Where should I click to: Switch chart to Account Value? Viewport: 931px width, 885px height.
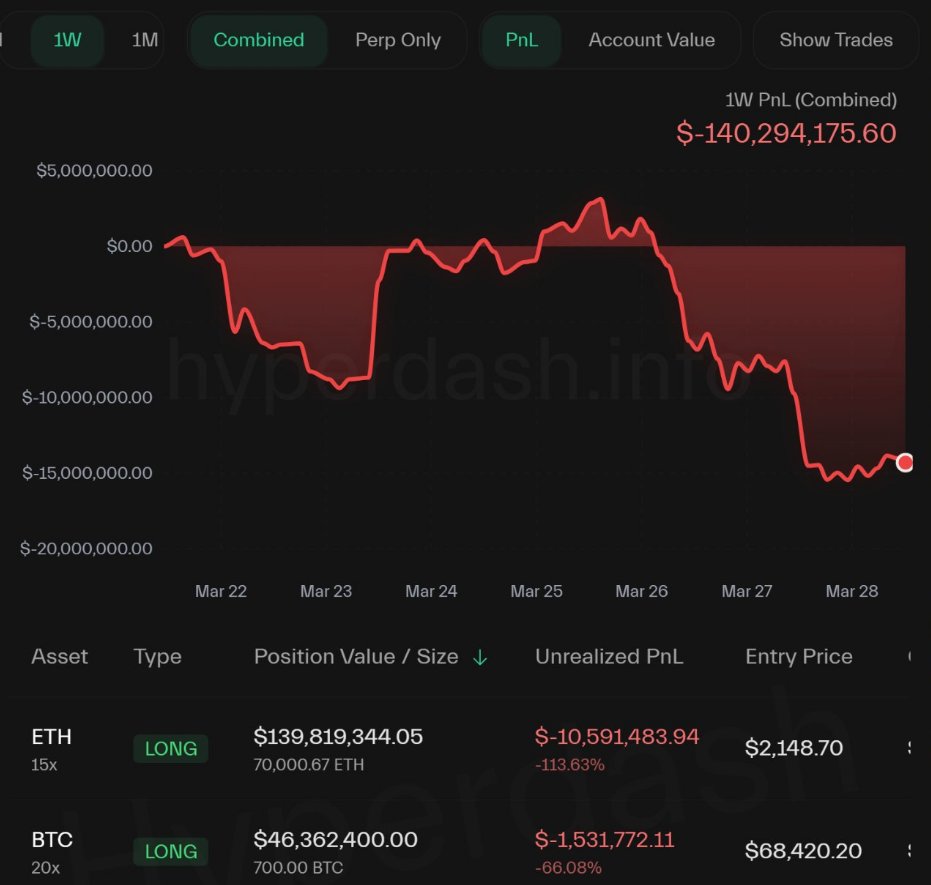[x=651, y=40]
